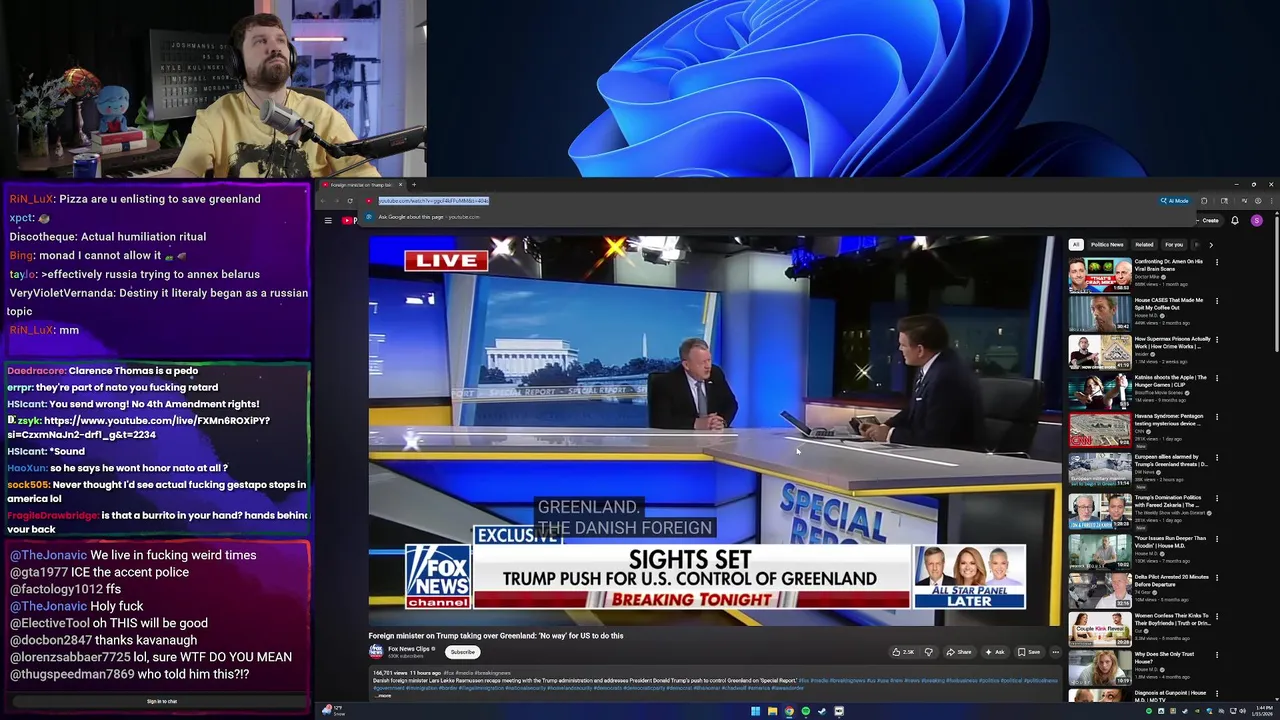Open European allies alarmed video title

pyautogui.click(x=1171, y=461)
